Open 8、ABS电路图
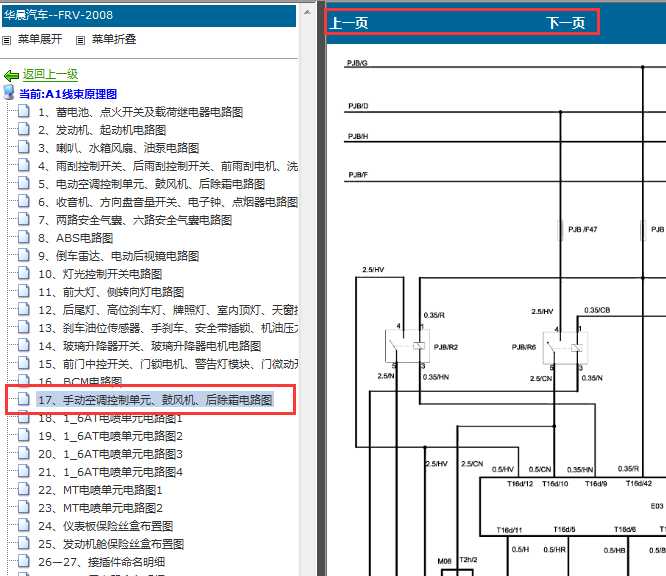The height and width of the screenshot is (576, 666). tap(76, 238)
